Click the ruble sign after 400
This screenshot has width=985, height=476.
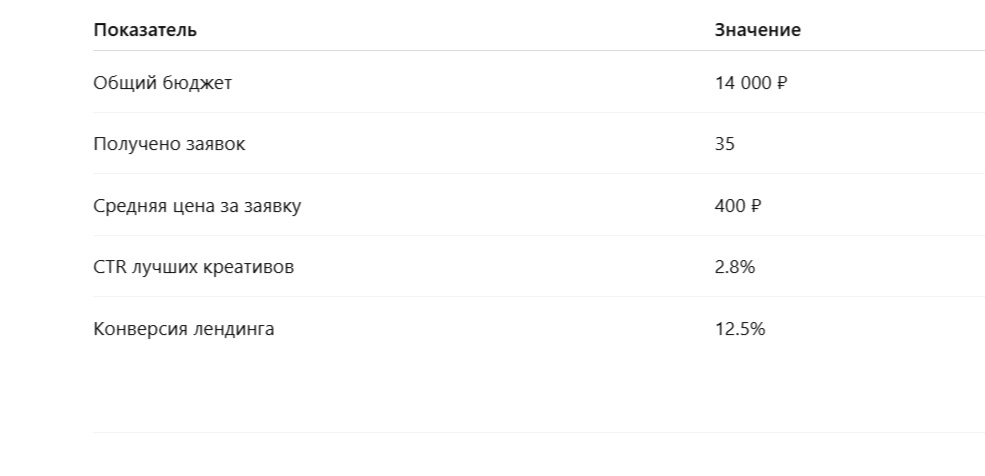click(756, 205)
